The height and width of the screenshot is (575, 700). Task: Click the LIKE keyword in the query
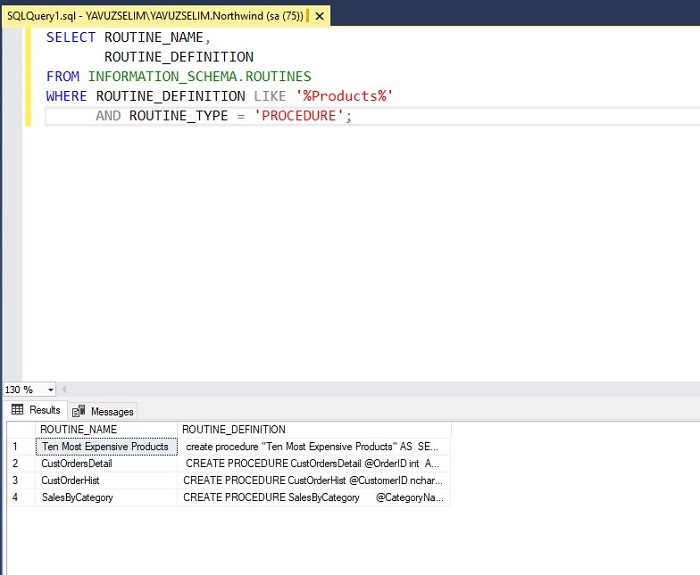270,96
